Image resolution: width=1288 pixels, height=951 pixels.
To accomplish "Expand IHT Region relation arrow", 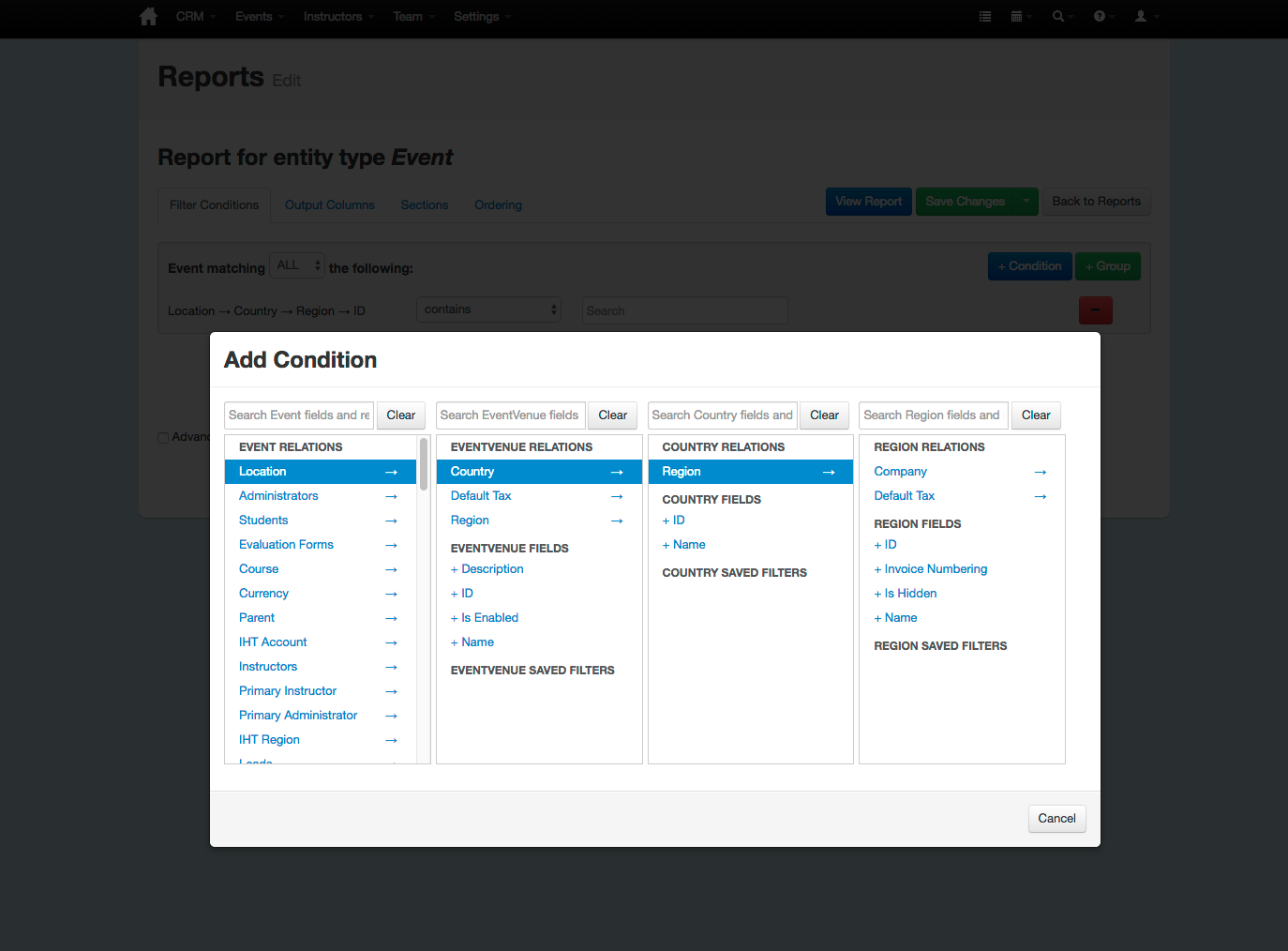I will click(x=392, y=740).
